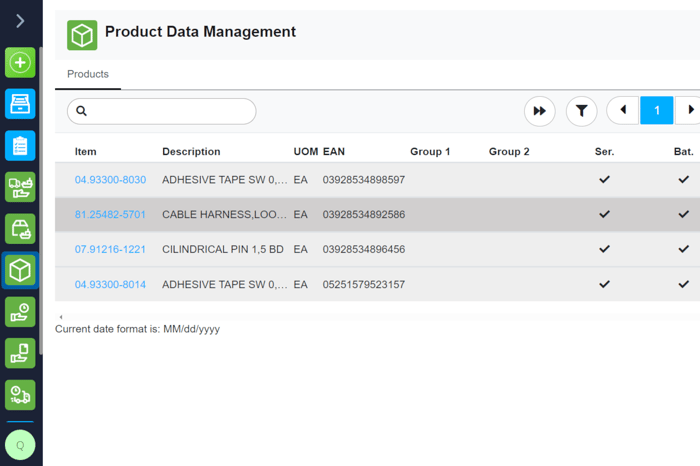The height and width of the screenshot is (466, 700).
Task: Sort by the Bat. column header
Action: click(683, 152)
